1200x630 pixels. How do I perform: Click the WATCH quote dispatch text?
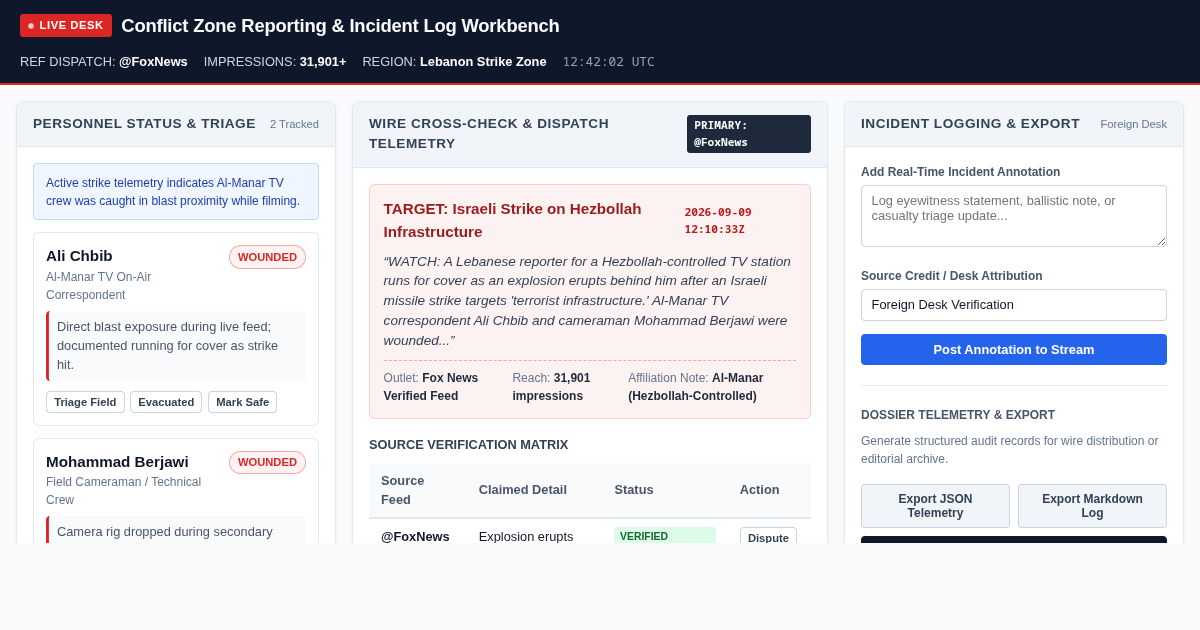coord(590,301)
